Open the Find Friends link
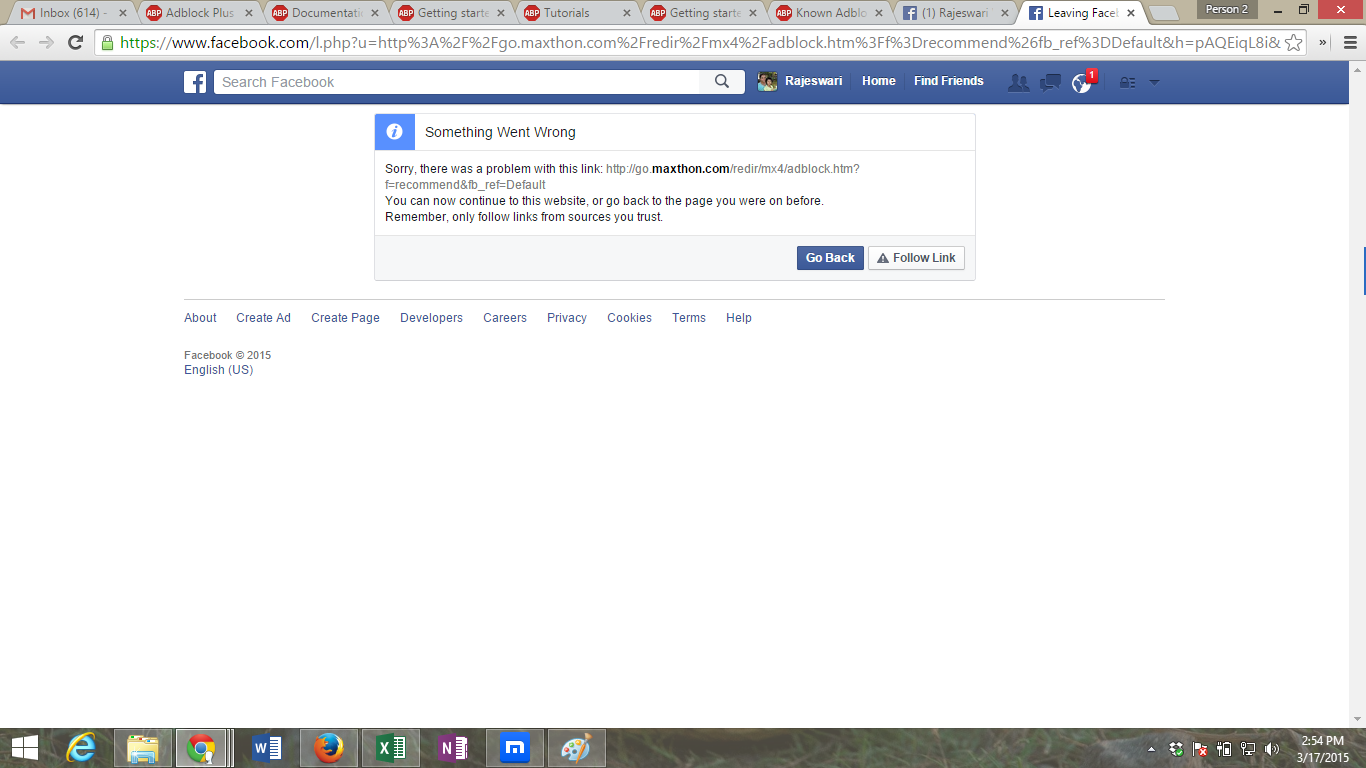 point(949,82)
